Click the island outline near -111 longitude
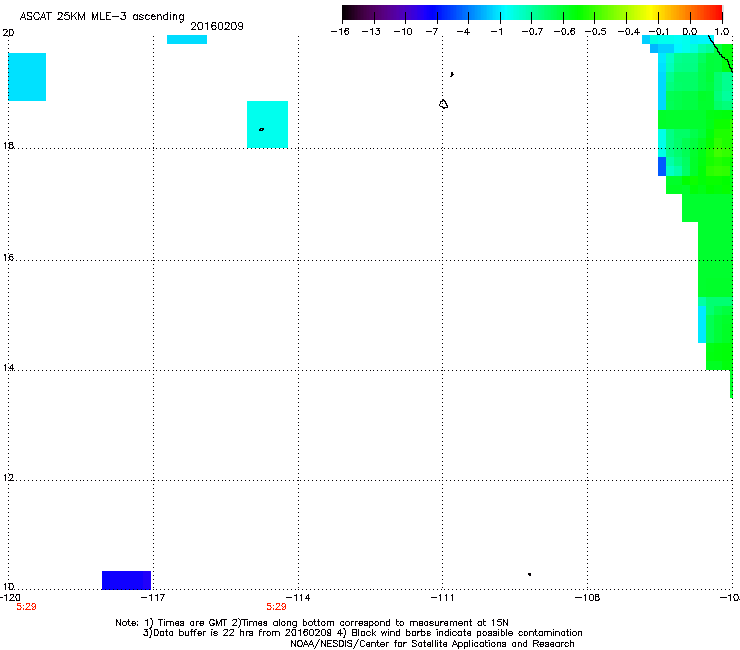 (443, 104)
